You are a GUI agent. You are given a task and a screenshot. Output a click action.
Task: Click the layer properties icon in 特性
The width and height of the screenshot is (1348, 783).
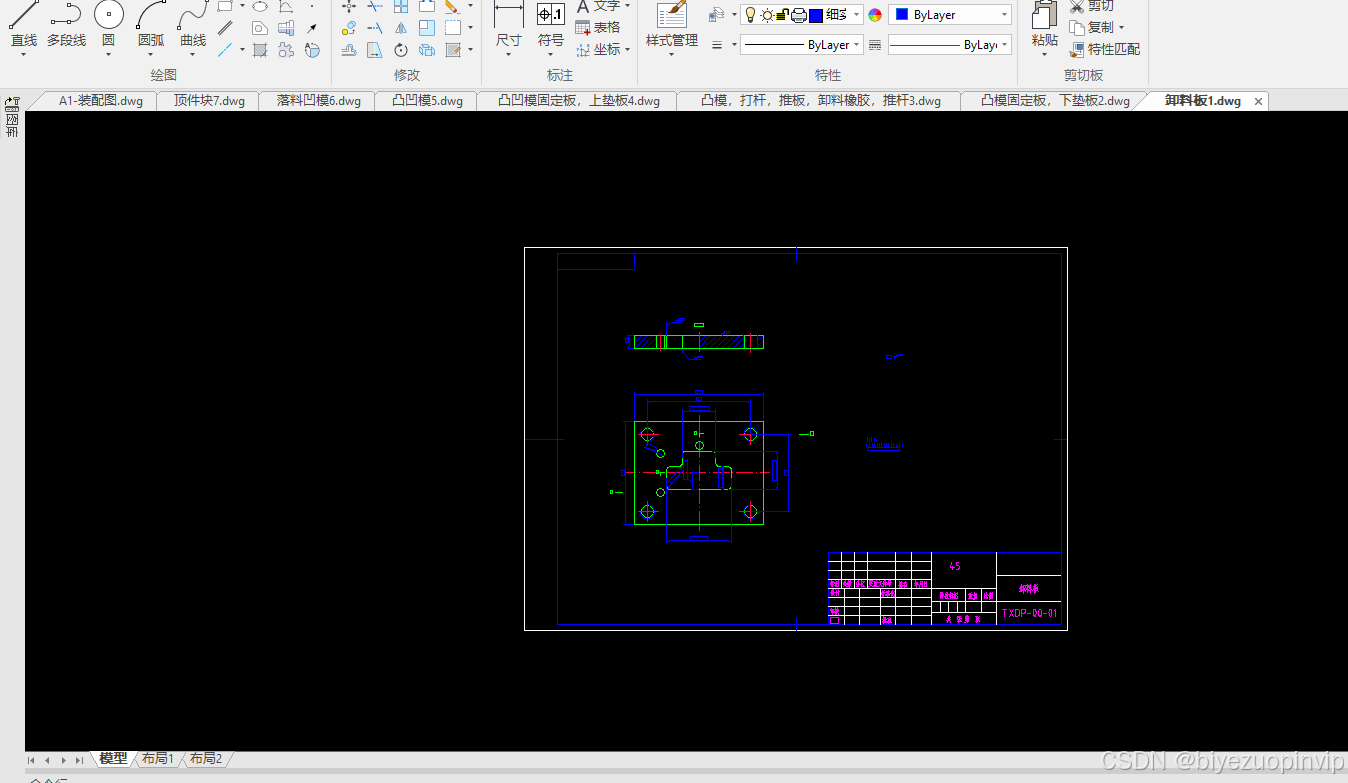[717, 15]
